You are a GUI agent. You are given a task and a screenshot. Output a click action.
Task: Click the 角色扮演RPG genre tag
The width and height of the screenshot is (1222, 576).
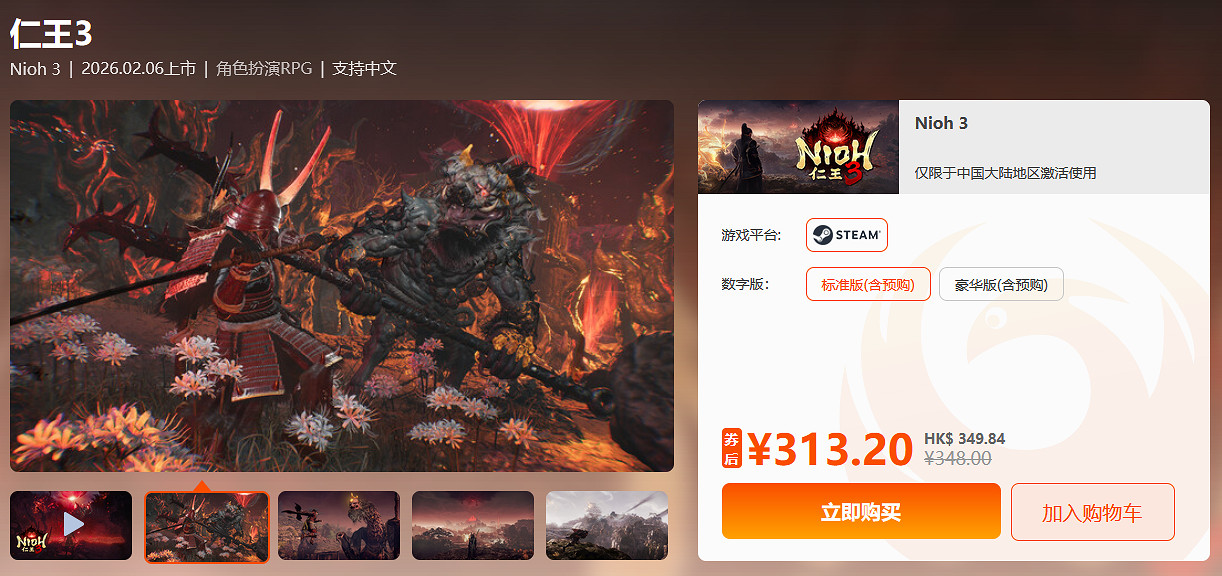[x=264, y=68]
